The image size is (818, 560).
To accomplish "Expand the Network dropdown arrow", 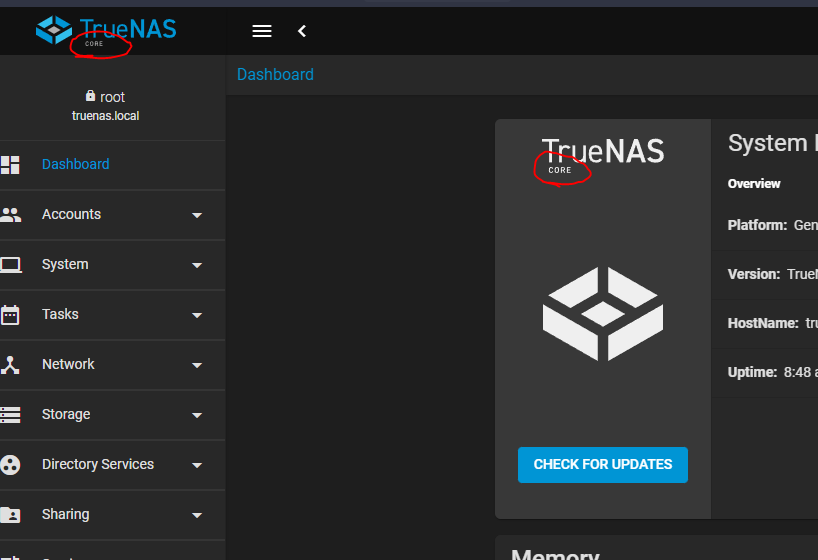I will [197, 365].
